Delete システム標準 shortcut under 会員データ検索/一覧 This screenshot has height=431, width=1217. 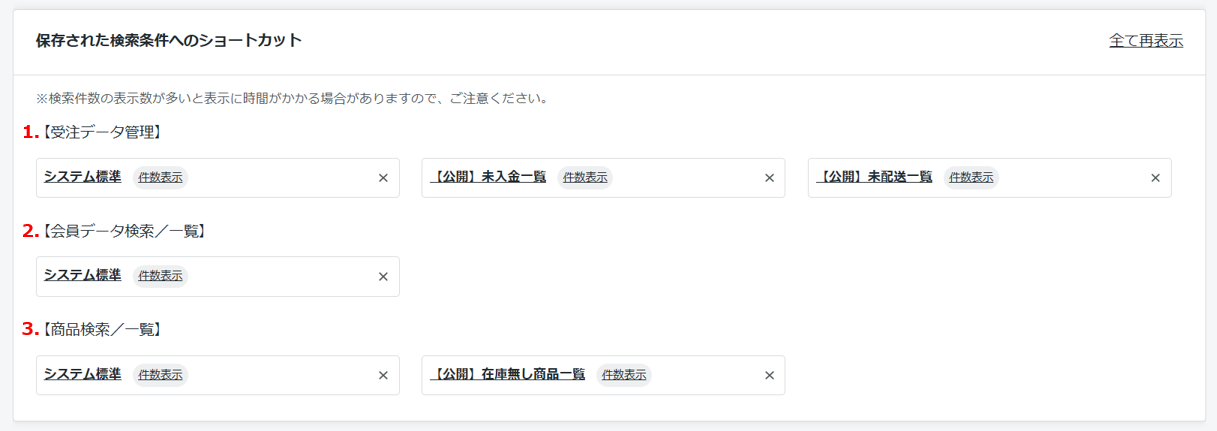click(x=383, y=277)
